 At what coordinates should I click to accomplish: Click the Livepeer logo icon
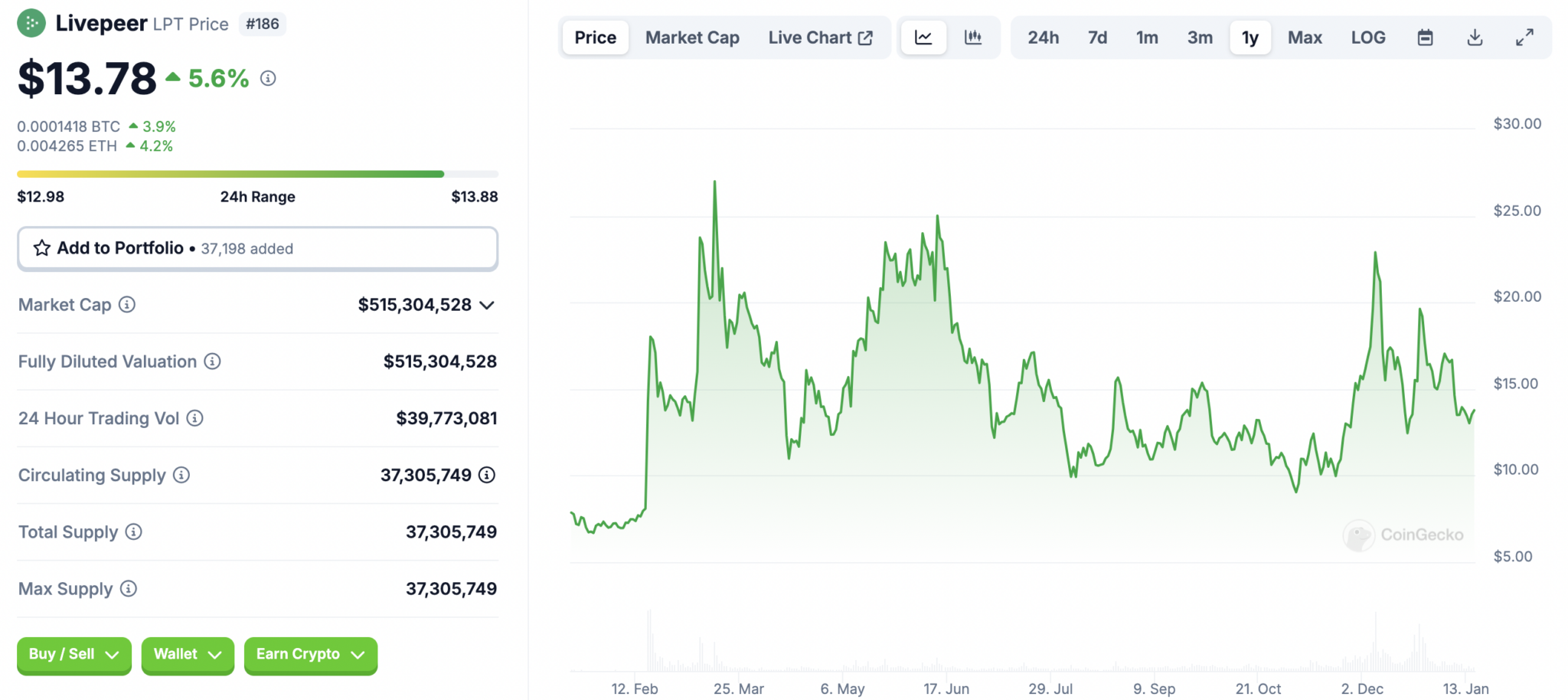point(31,23)
